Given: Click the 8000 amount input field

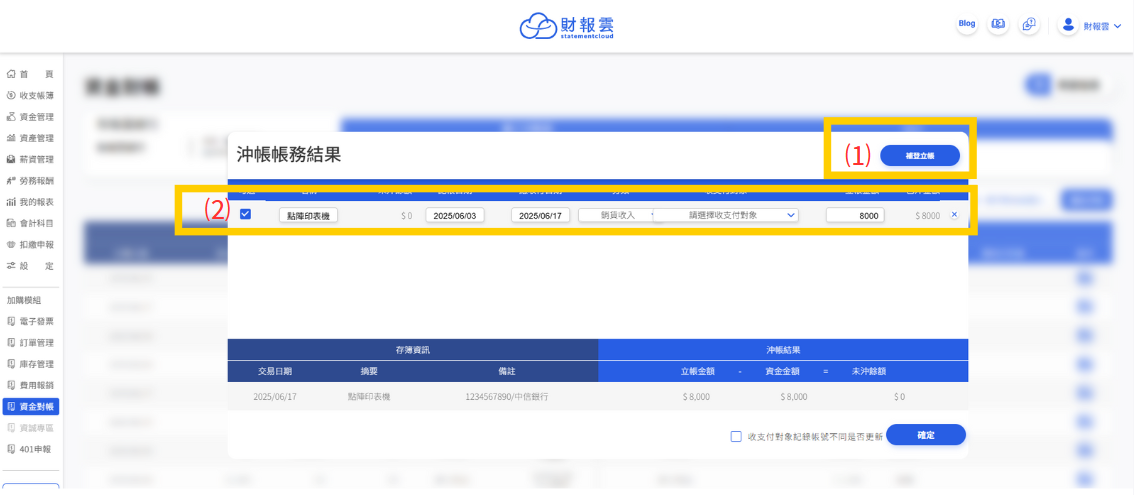Looking at the screenshot, I should click(x=854, y=215).
